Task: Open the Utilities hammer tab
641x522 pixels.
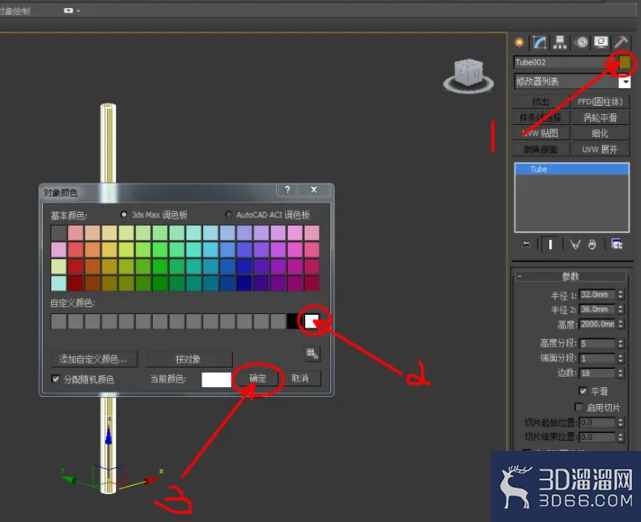Action: pyautogui.click(x=621, y=43)
